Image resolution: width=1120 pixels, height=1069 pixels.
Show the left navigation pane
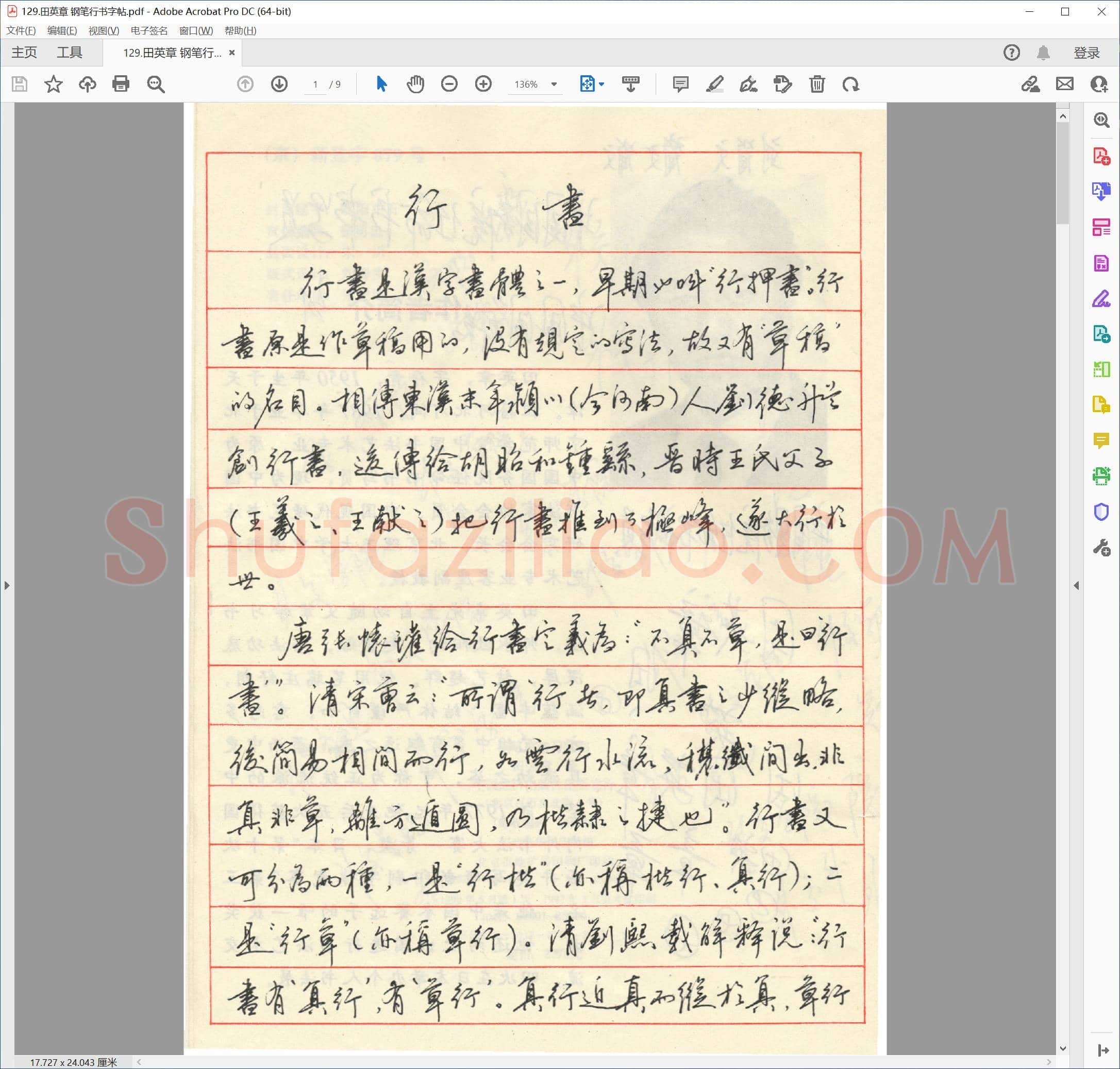click(x=7, y=585)
